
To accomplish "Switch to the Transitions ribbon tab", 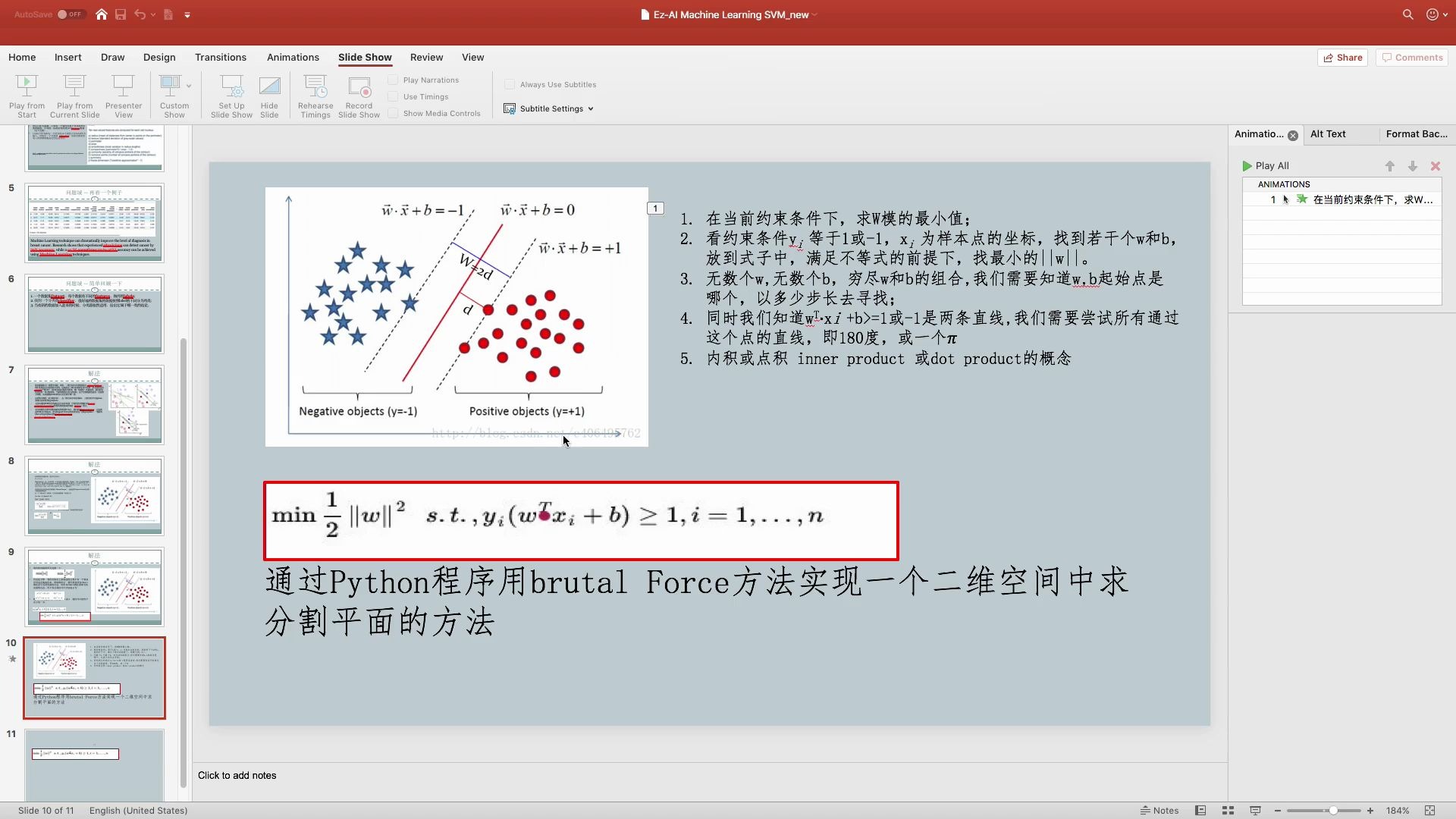I will pyautogui.click(x=220, y=57).
